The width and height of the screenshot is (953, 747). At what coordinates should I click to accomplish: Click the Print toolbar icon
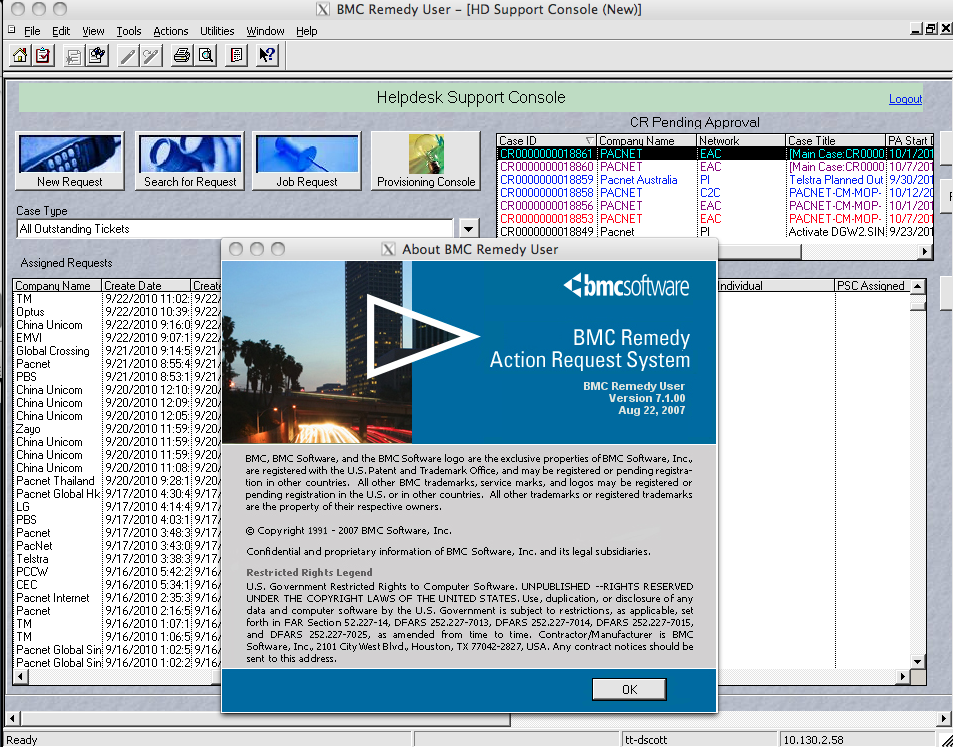[x=181, y=56]
